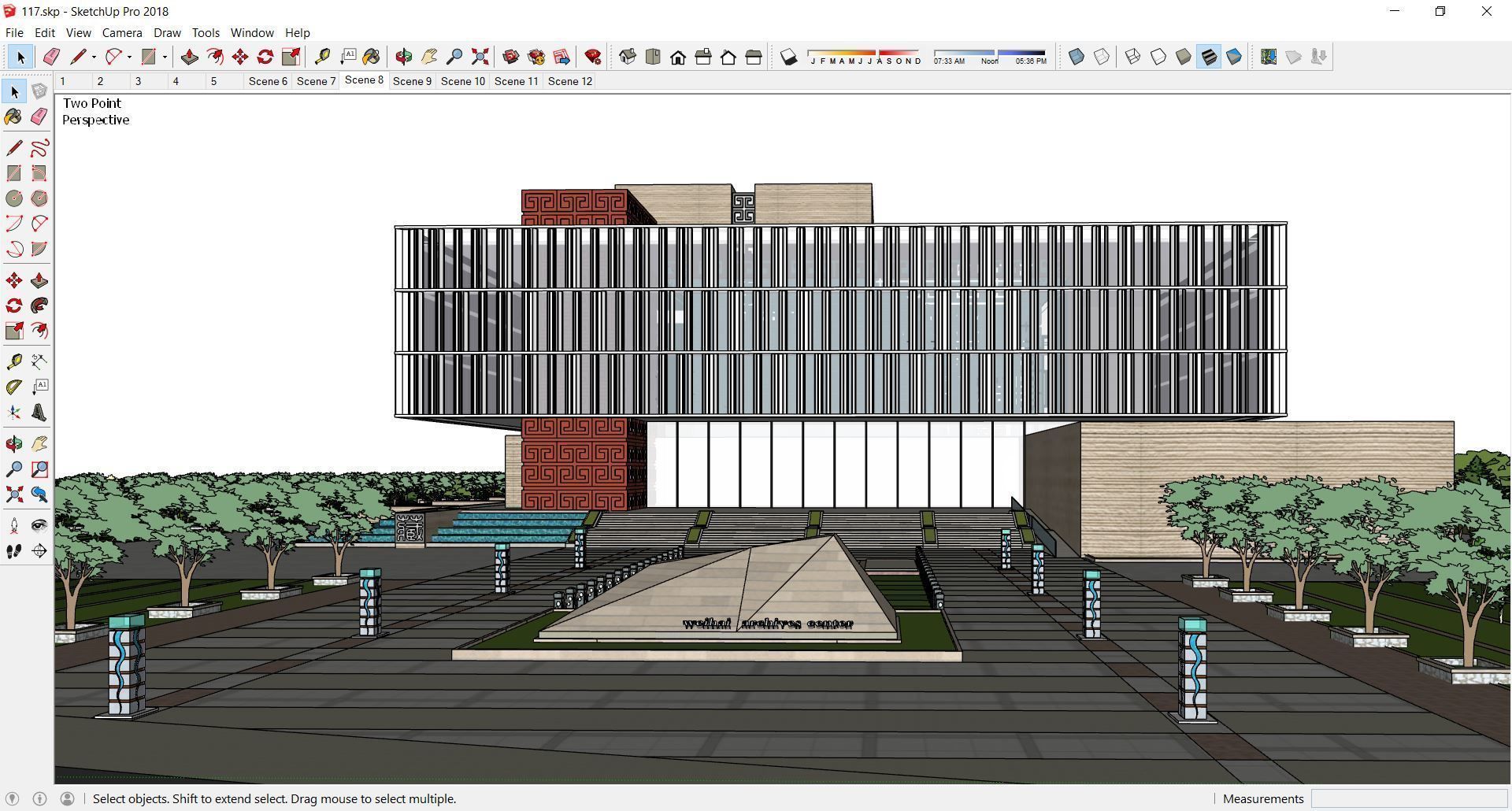The width and height of the screenshot is (1512, 811).
Task: Toggle X-ray face style
Action: pyautogui.click(x=1077, y=57)
